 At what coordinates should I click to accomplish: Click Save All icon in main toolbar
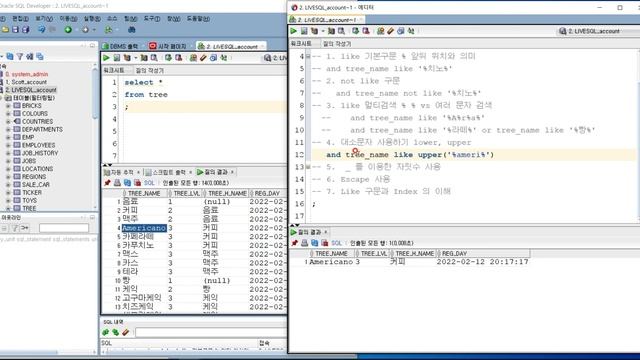coord(25,30)
